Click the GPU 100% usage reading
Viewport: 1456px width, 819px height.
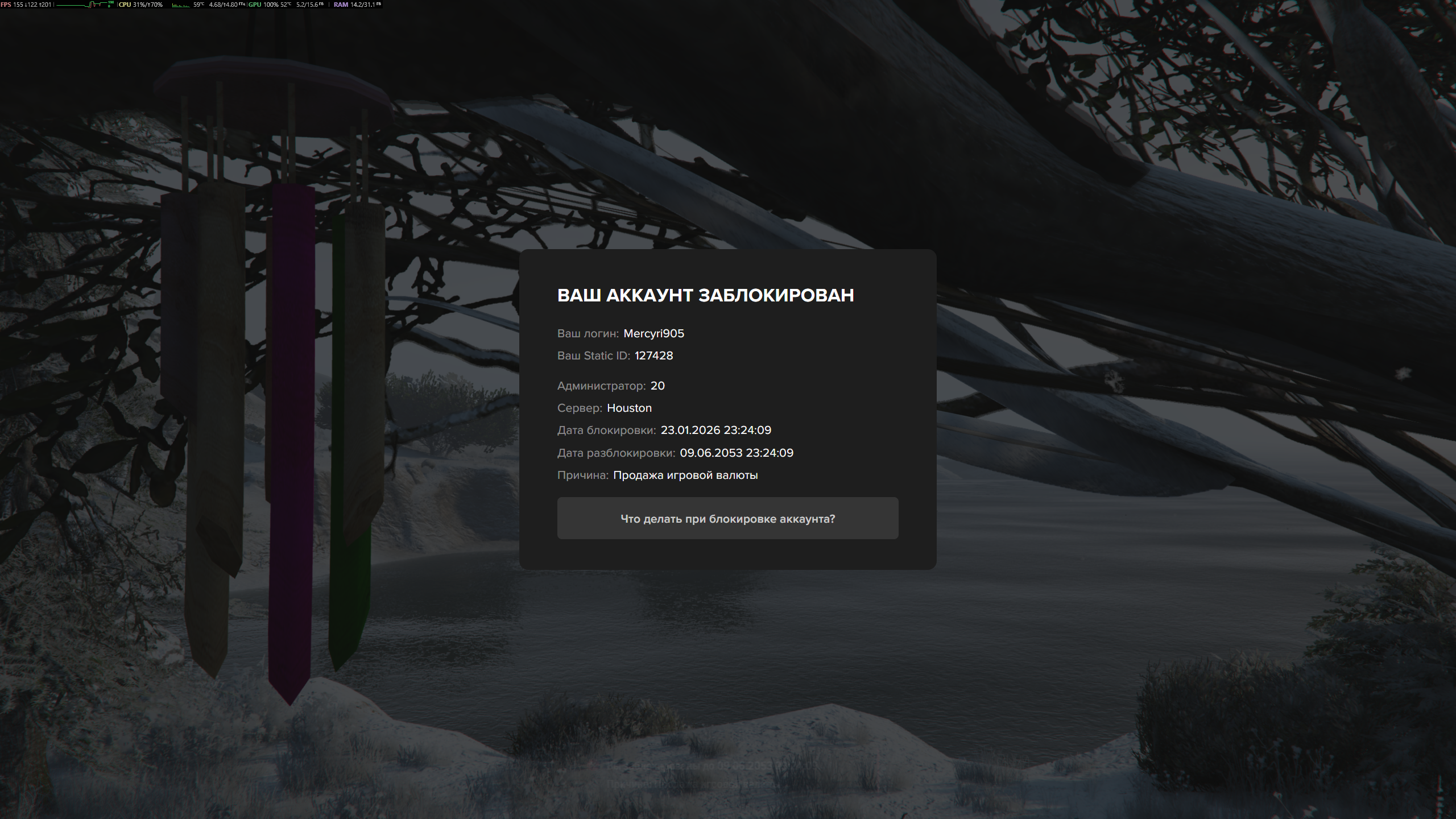pos(271,5)
